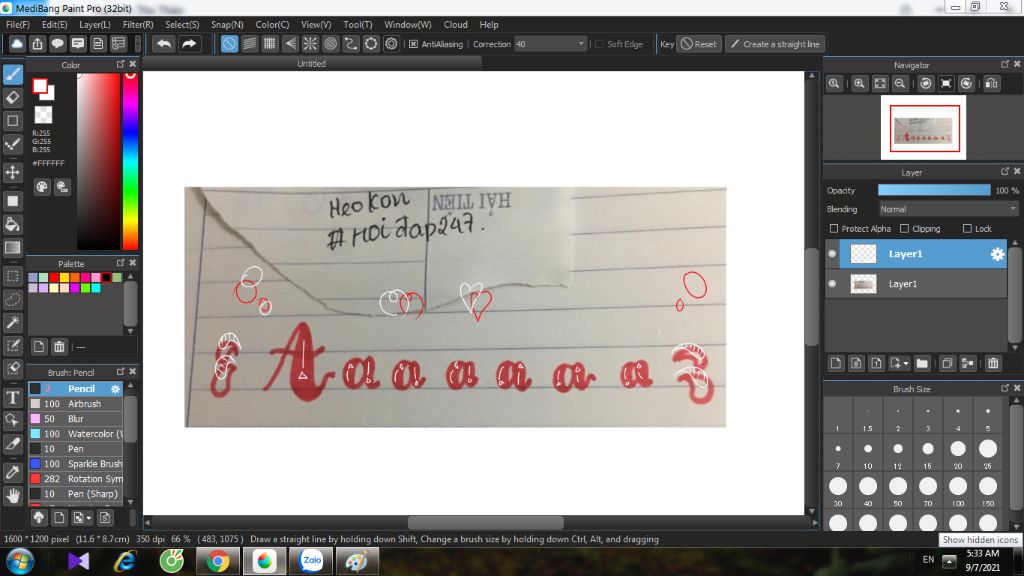
Task: Turn snap off icon
Action: point(229,44)
